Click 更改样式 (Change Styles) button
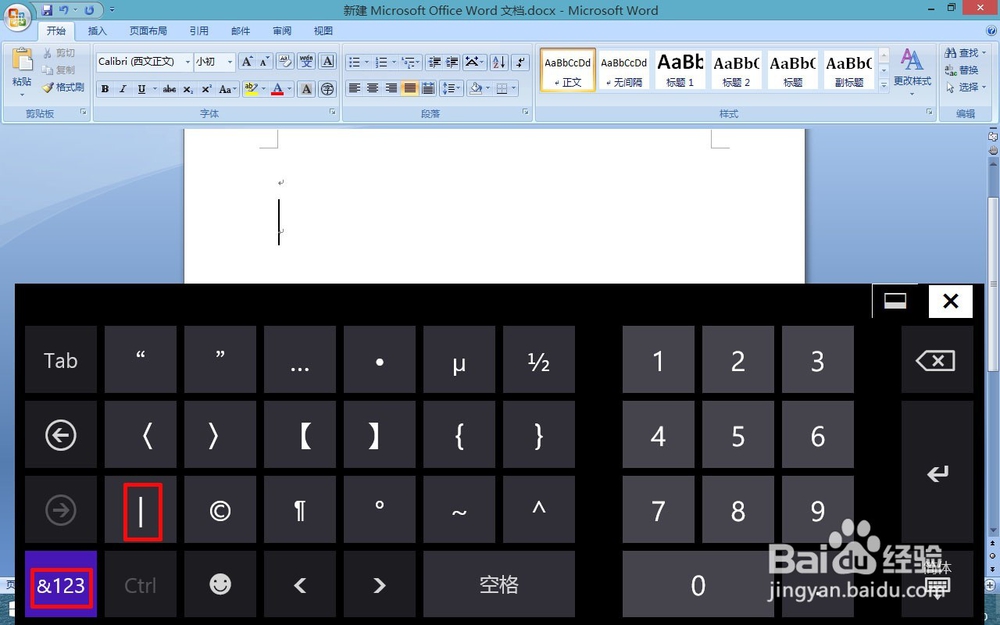1000x625 pixels. pos(912,71)
